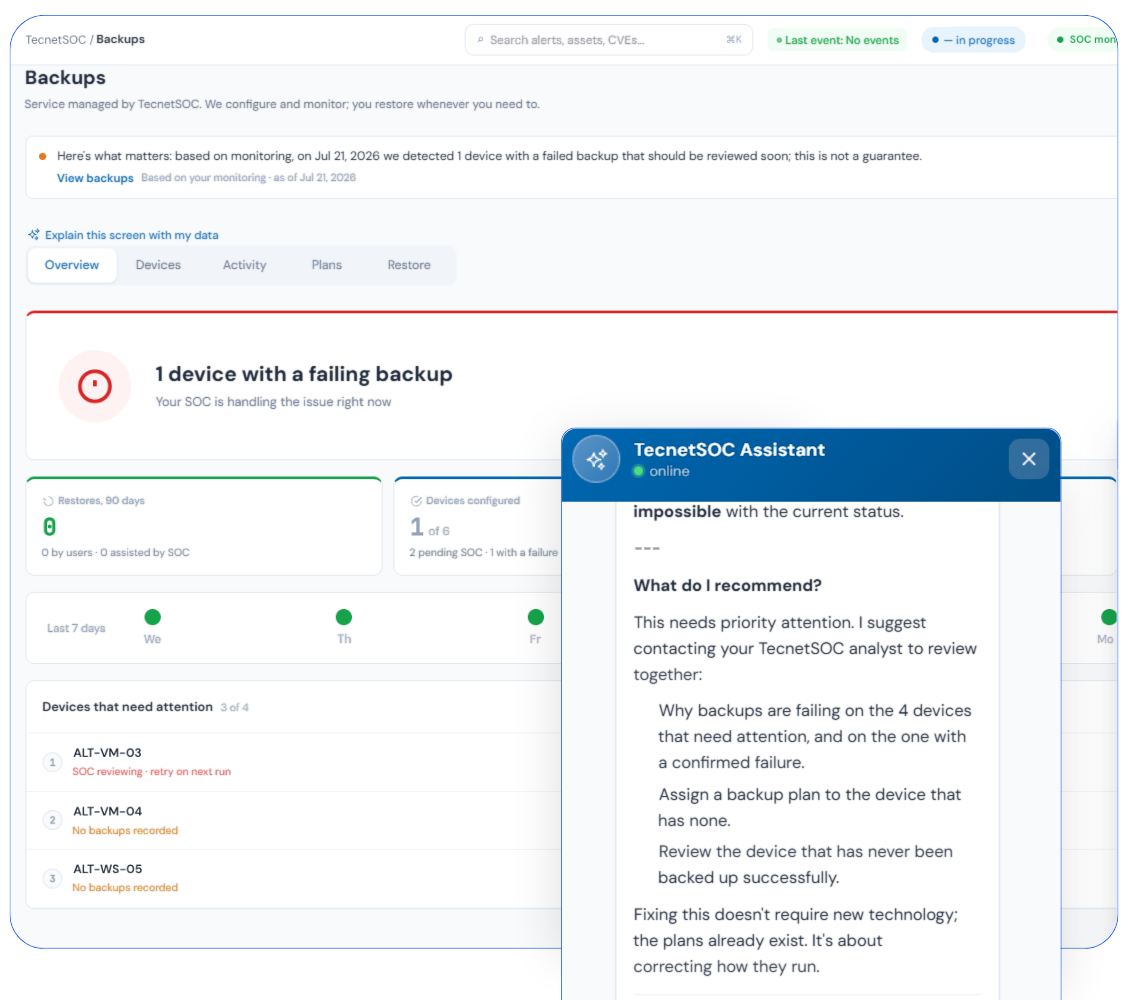Open the Devices tab

click(158, 265)
